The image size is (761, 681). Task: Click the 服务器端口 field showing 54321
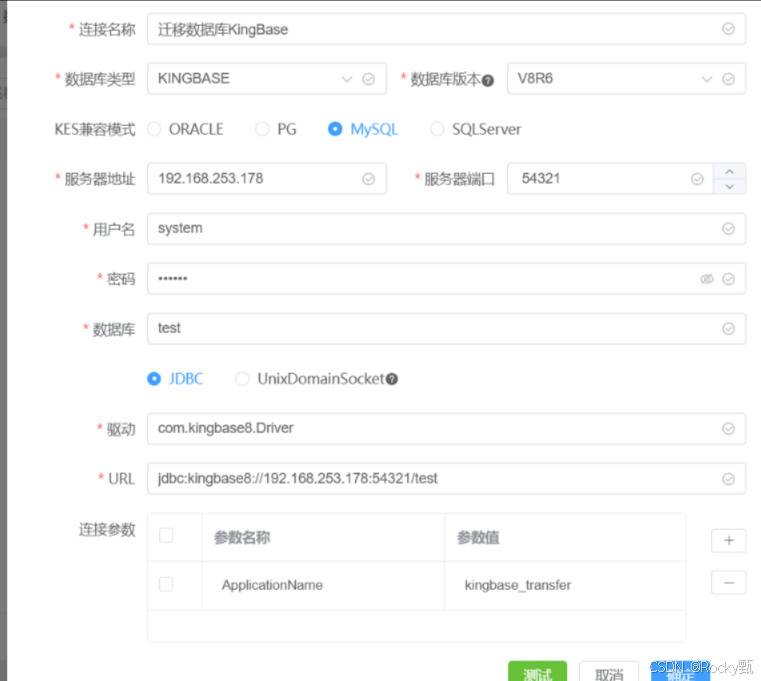pos(610,179)
